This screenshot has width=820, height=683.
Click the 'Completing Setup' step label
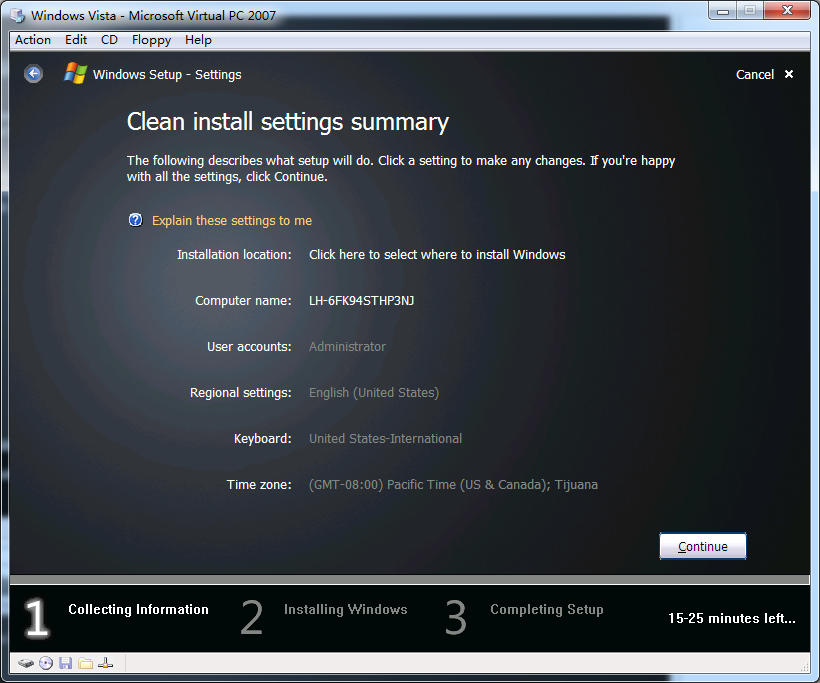pyautogui.click(x=547, y=609)
